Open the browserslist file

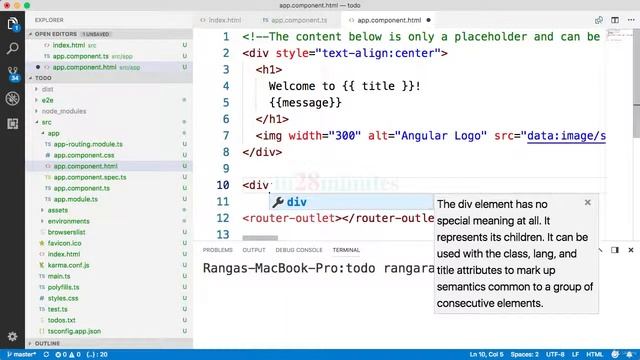66,232
